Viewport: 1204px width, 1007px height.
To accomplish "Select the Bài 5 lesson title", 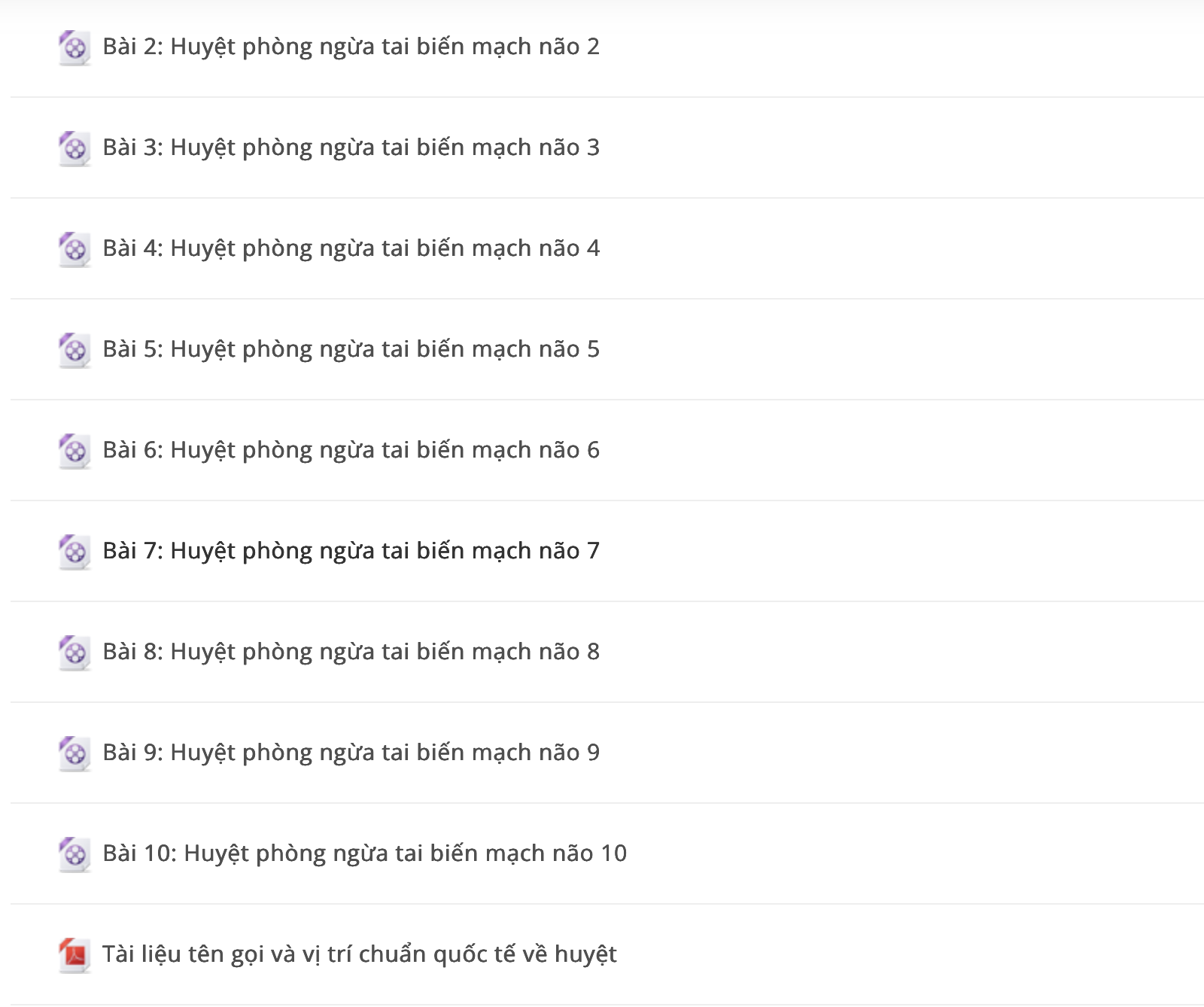I will click(x=351, y=350).
